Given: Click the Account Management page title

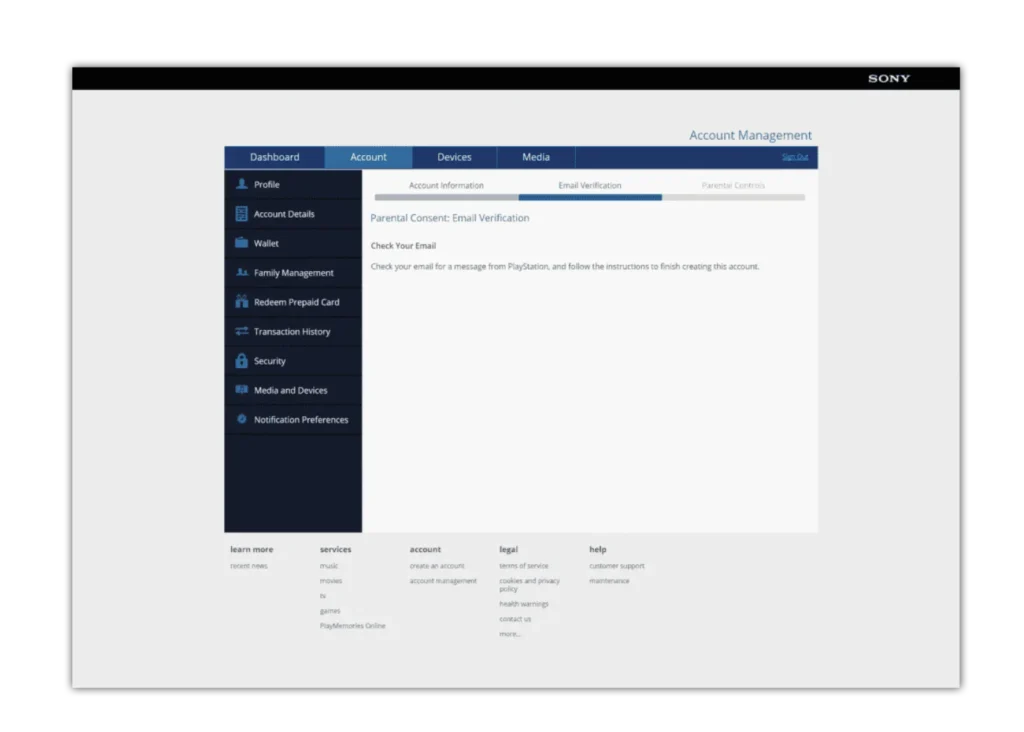Looking at the screenshot, I should [750, 135].
